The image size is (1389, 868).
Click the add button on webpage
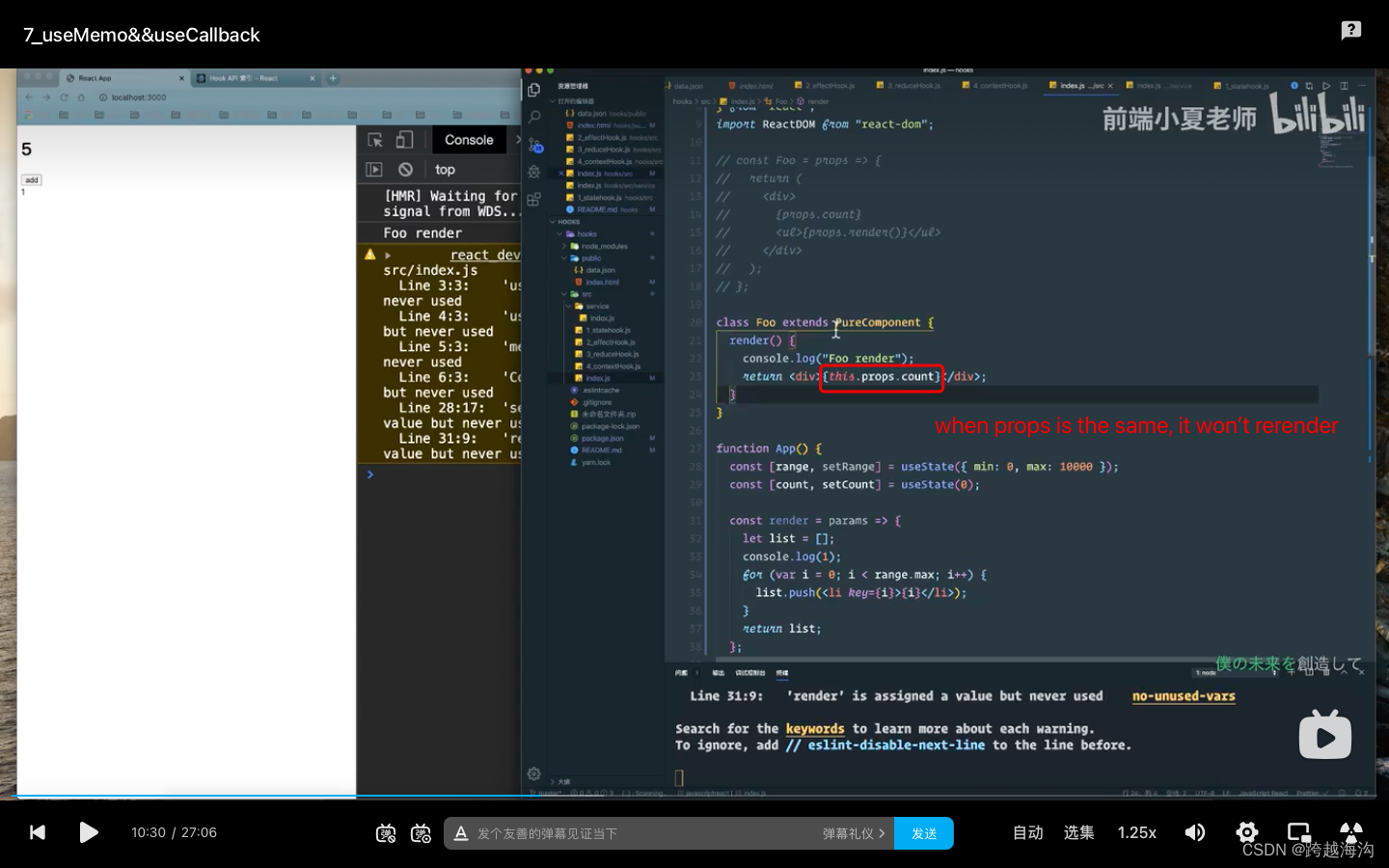[32, 180]
